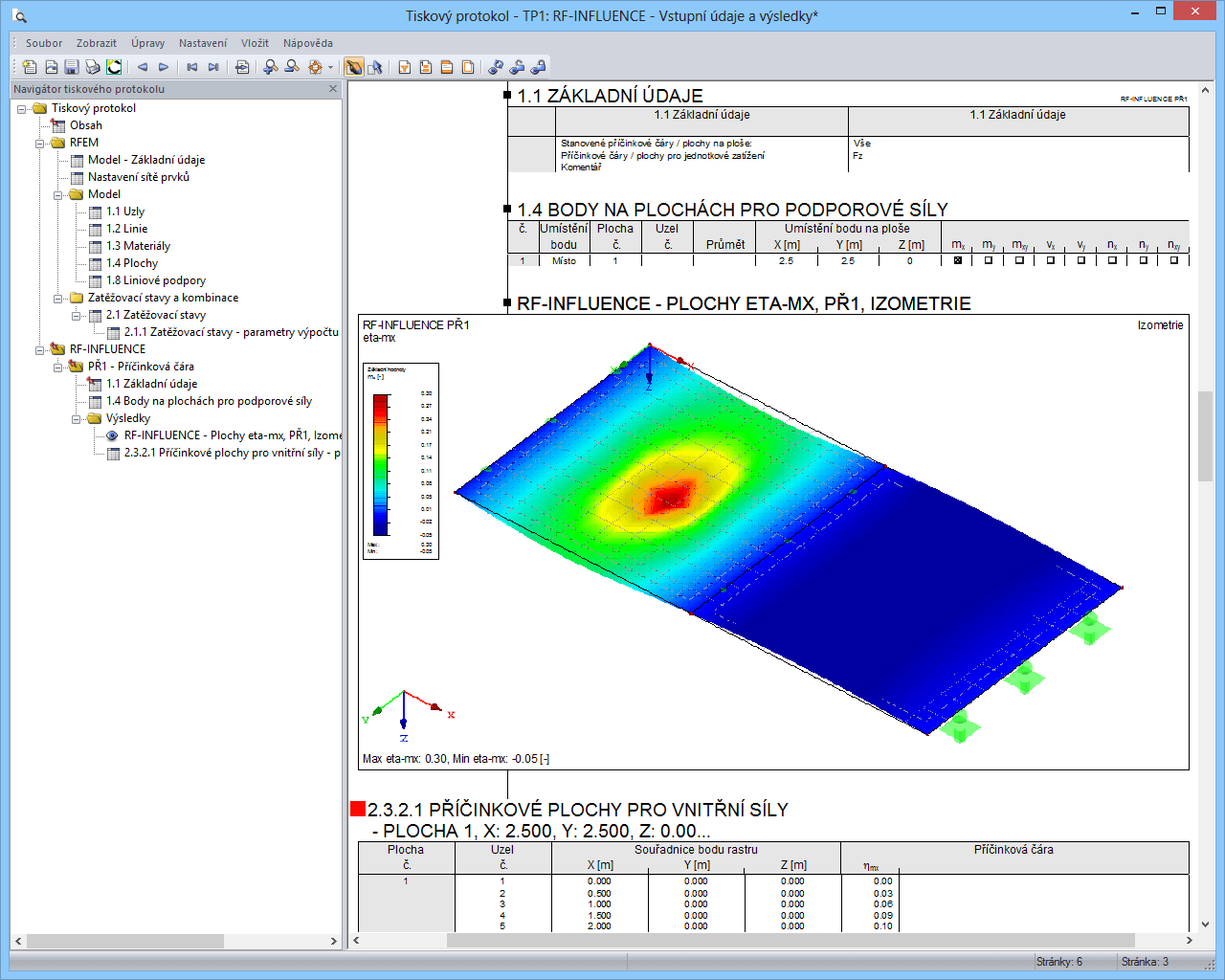Select 1.8 Liniové podpory tree item

click(x=156, y=280)
